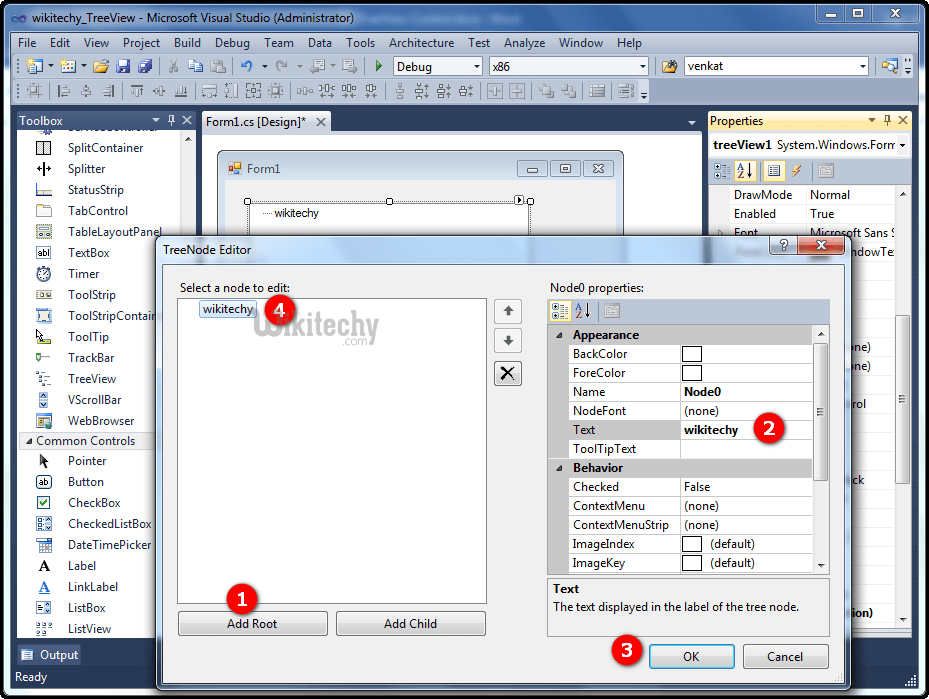
Task: Click the ToolTipText property value field
Action: (746, 449)
